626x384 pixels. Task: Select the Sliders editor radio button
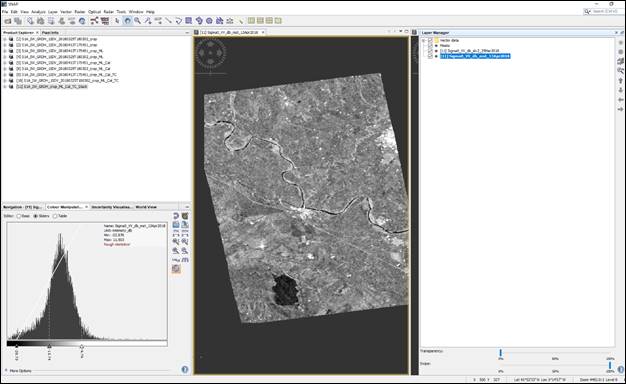coord(36,216)
